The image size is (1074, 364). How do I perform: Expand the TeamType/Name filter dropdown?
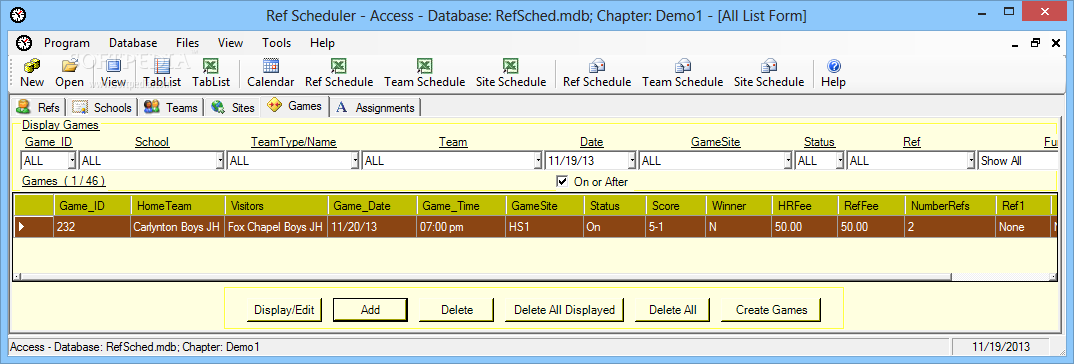(355, 161)
